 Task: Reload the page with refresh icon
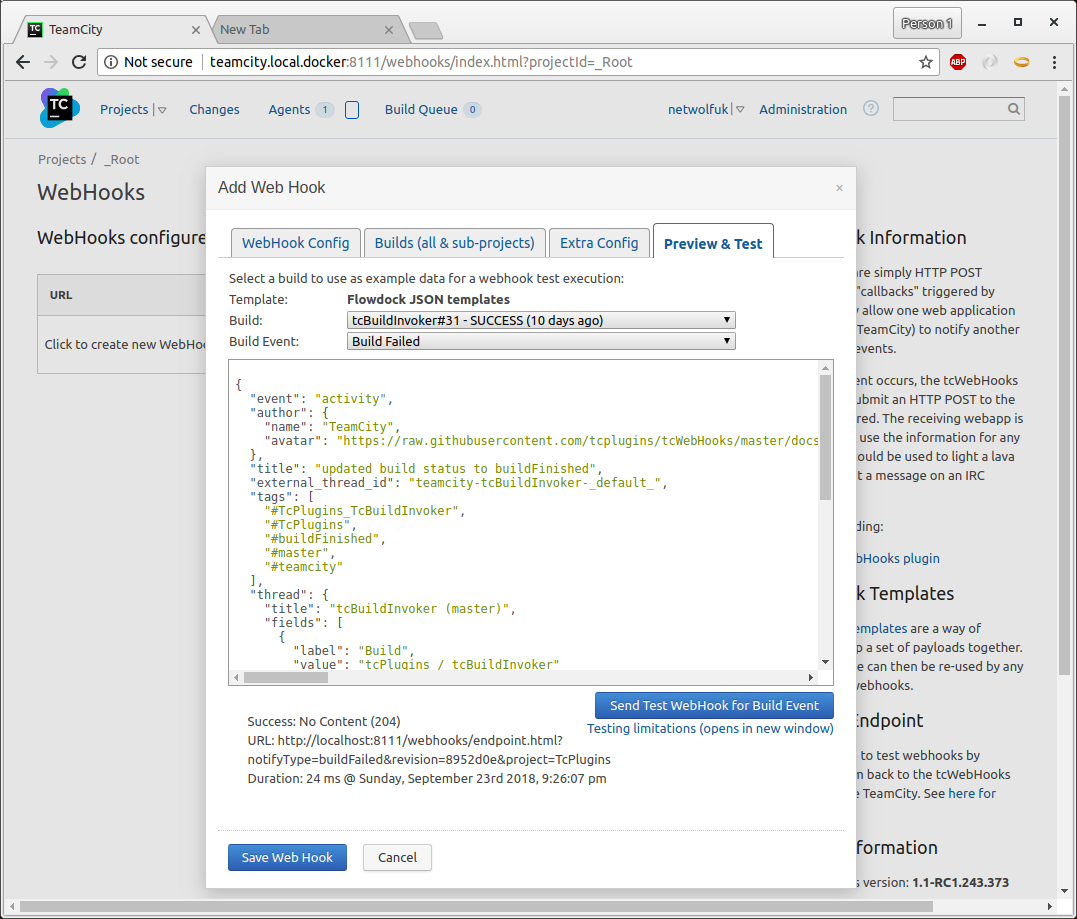pos(79,62)
